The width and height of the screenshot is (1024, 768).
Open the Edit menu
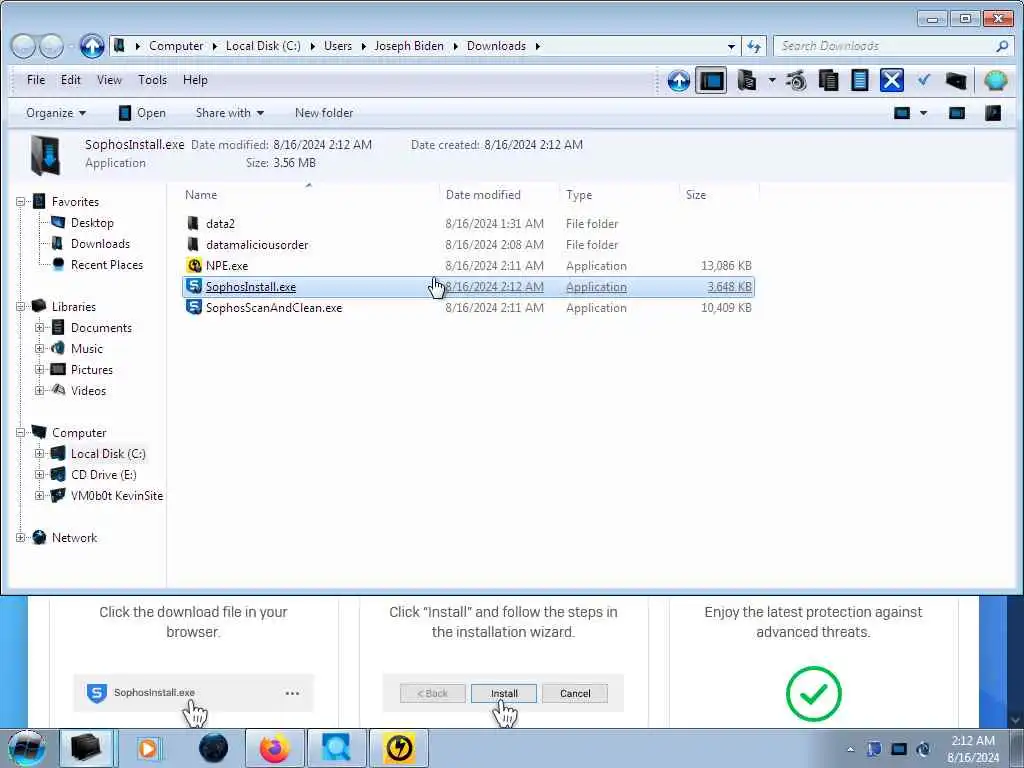[71, 80]
